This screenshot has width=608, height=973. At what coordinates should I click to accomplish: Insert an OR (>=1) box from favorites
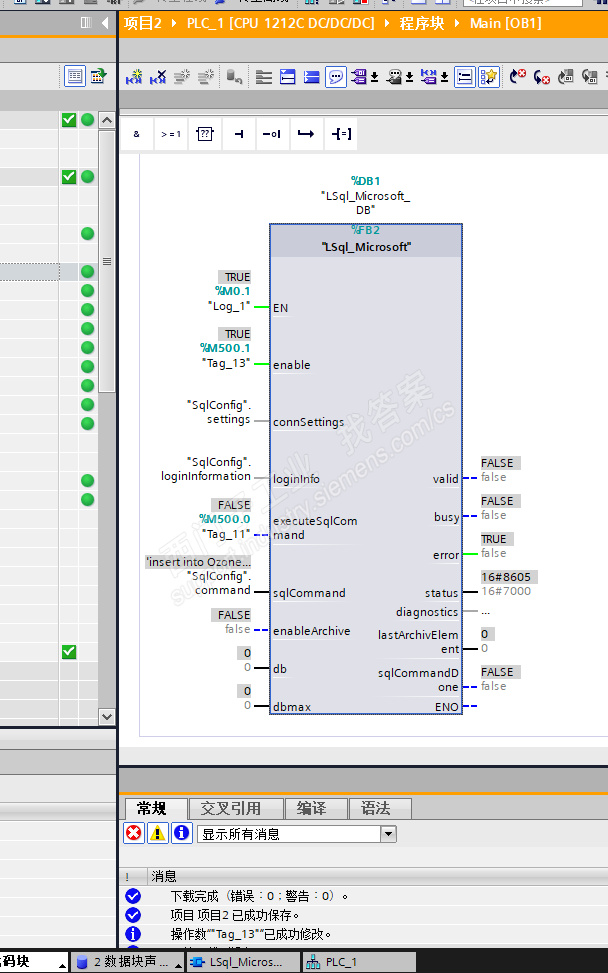pyautogui.click(x=171, y=134)
